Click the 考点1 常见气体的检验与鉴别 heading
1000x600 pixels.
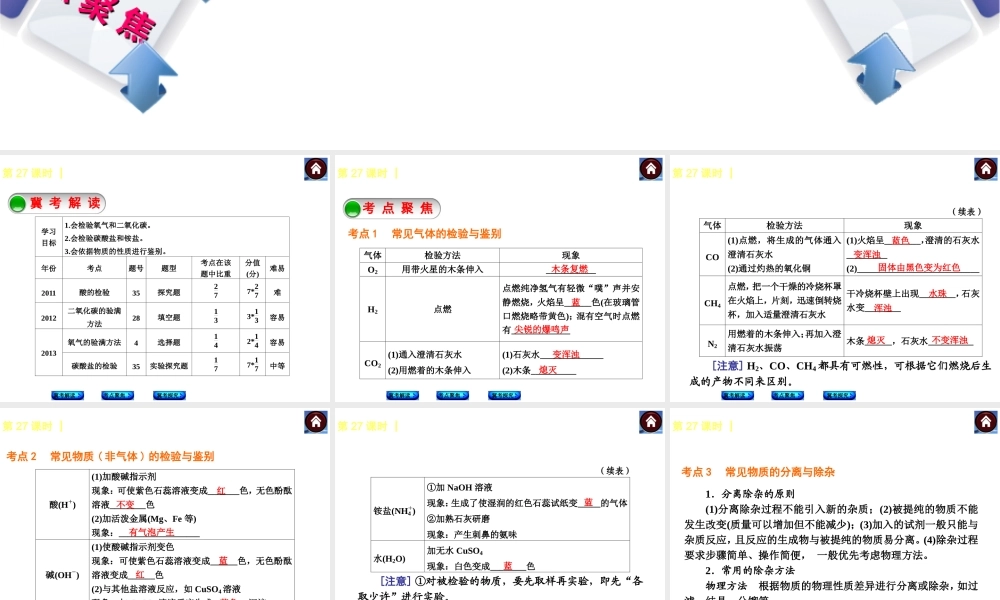(x=425, y=234)
